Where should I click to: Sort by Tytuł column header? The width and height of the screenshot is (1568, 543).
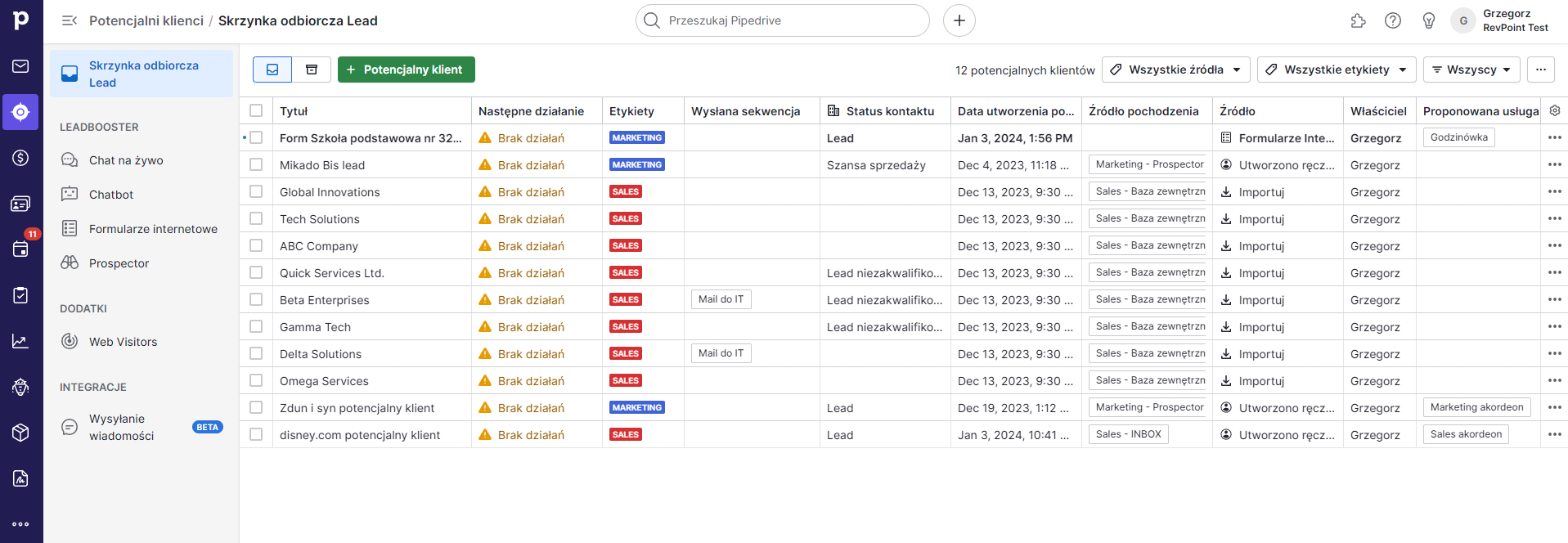click(294, 110)
